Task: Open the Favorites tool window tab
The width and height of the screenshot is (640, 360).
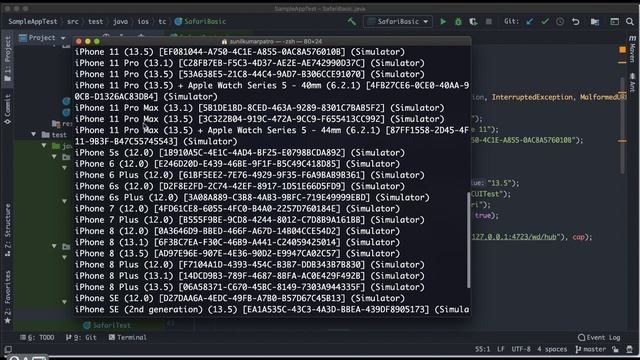Action: coord(7,297)
